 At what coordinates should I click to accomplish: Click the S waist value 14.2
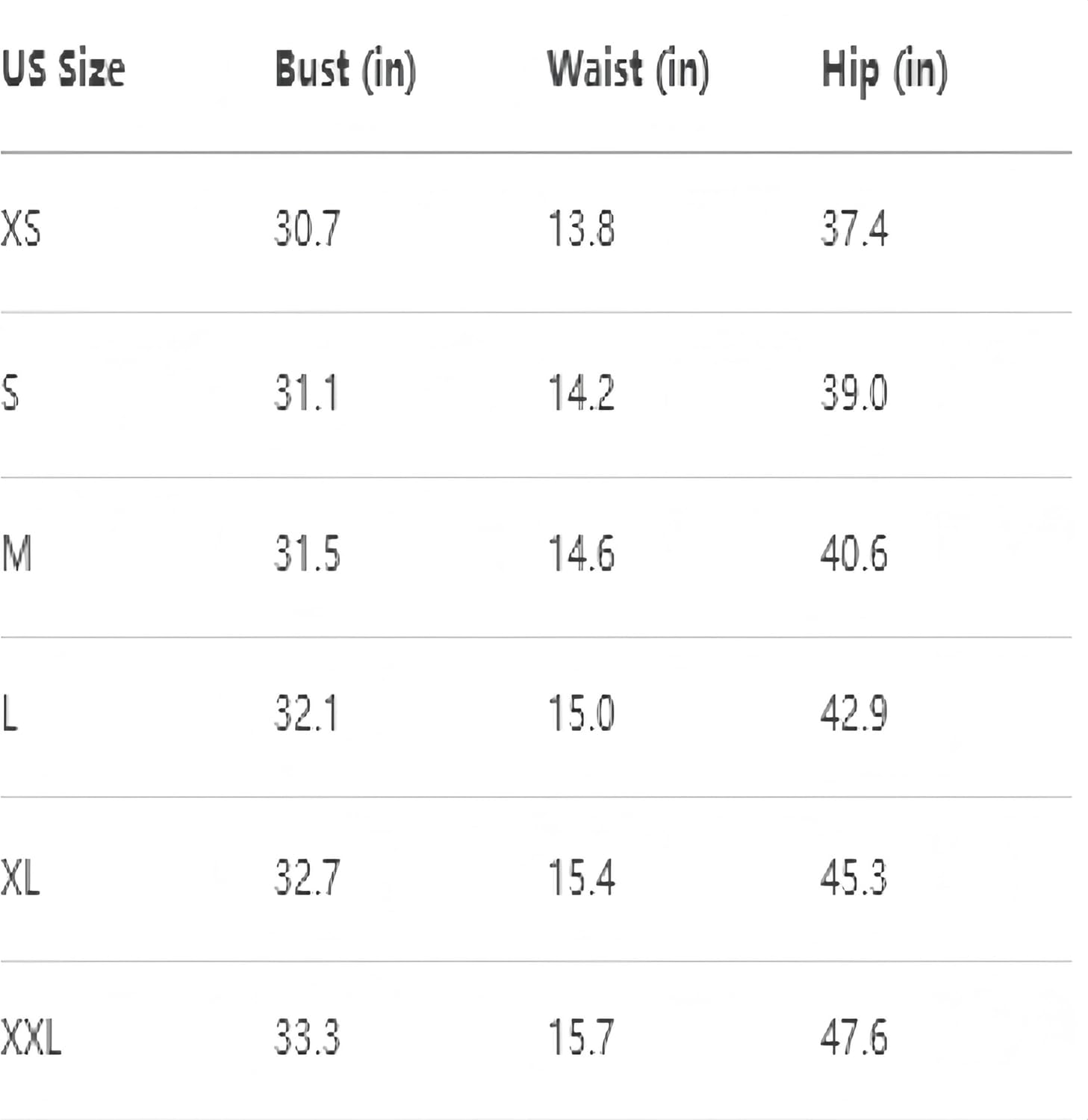pos(581,393)
